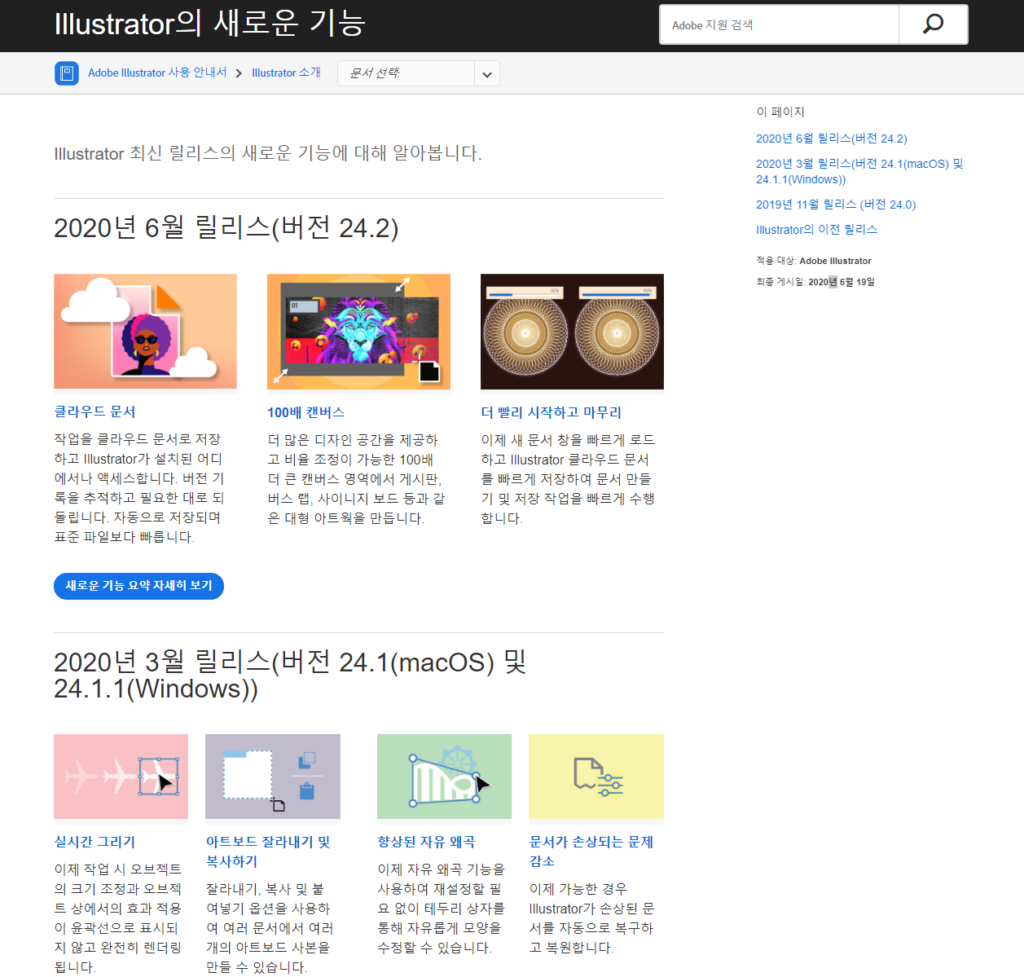1024x977 pixels.
Task: Open the Illustrator 소개 breadcrumb link
Action: (x=286, y=73)
